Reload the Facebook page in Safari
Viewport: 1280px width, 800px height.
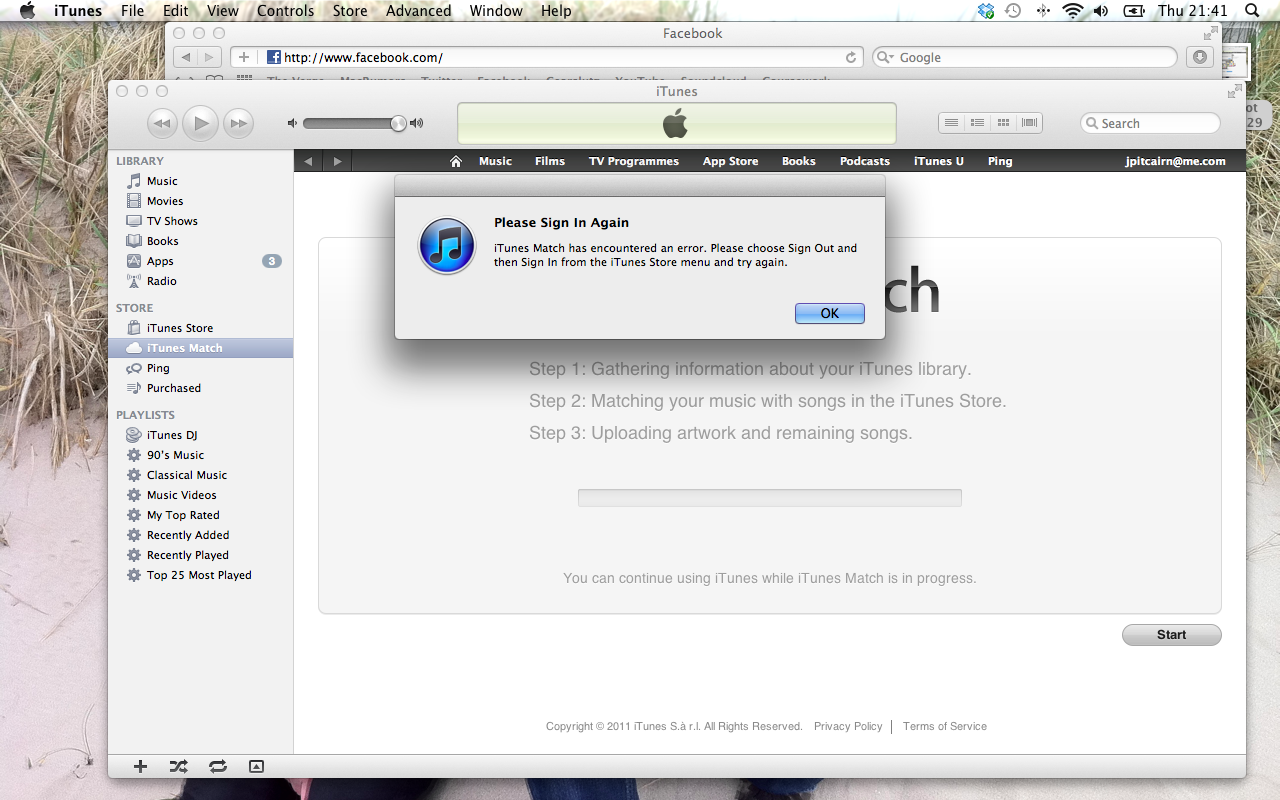point(851,57)
